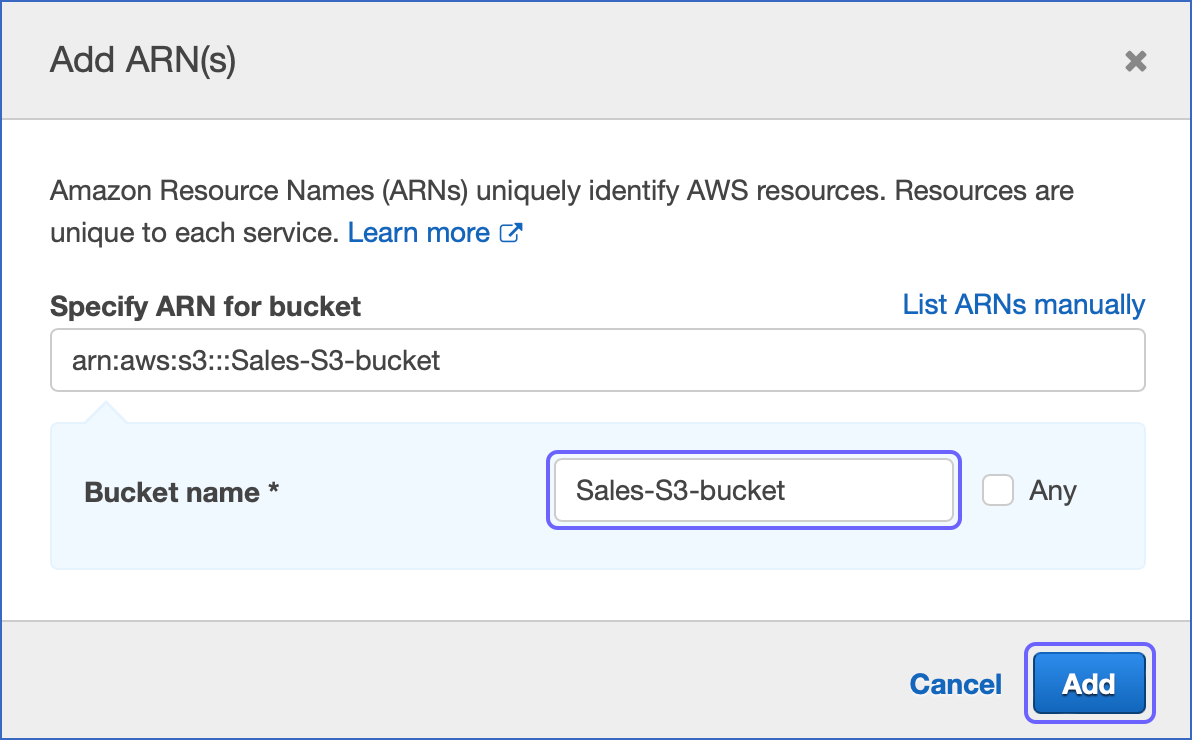Screen dimensions: 1192x740
Task: Click the external link icon beside Learn more
Action: (x=511, y=232)
